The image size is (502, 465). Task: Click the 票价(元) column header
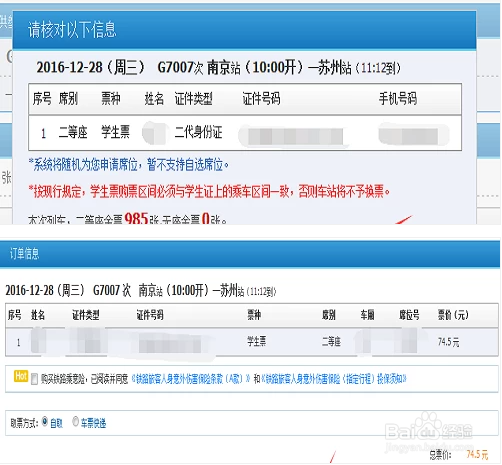tap(453, 315)
